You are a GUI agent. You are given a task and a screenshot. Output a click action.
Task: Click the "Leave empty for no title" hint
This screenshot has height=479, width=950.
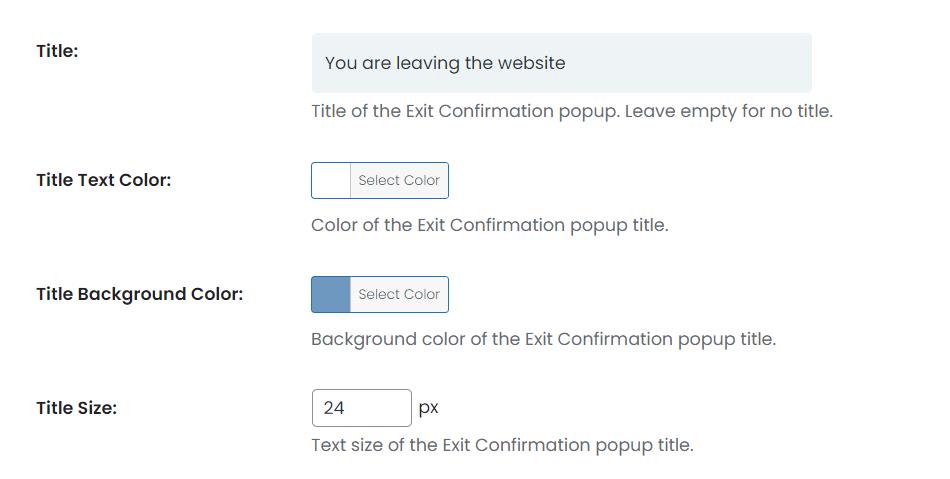[x=730, y=111]
